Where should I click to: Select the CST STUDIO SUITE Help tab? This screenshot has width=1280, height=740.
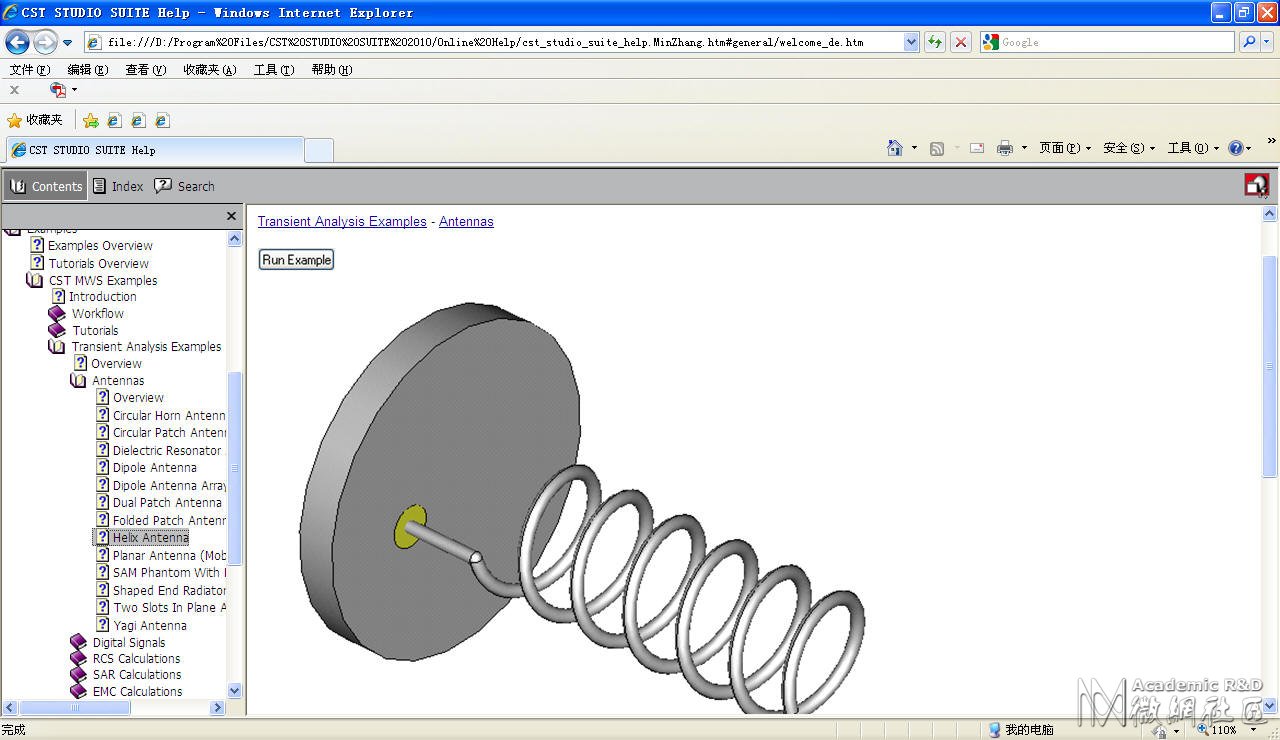tap(155, 150)
